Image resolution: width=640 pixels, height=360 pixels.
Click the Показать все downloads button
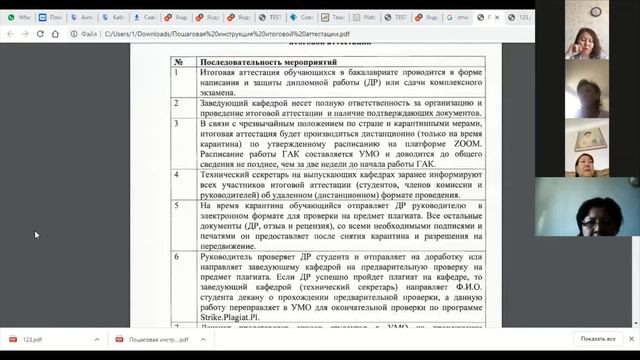coord(598,339)
